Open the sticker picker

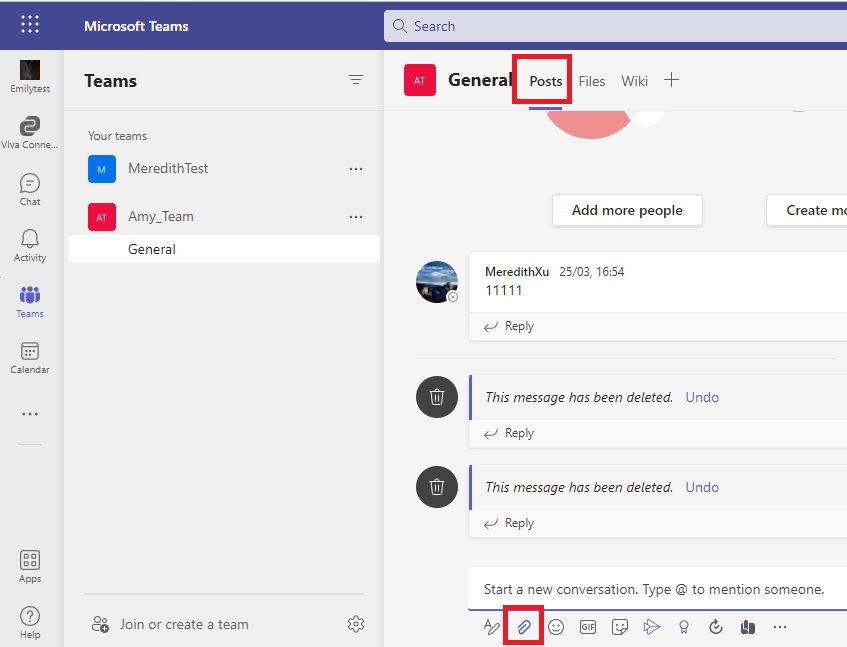(620, 627)
